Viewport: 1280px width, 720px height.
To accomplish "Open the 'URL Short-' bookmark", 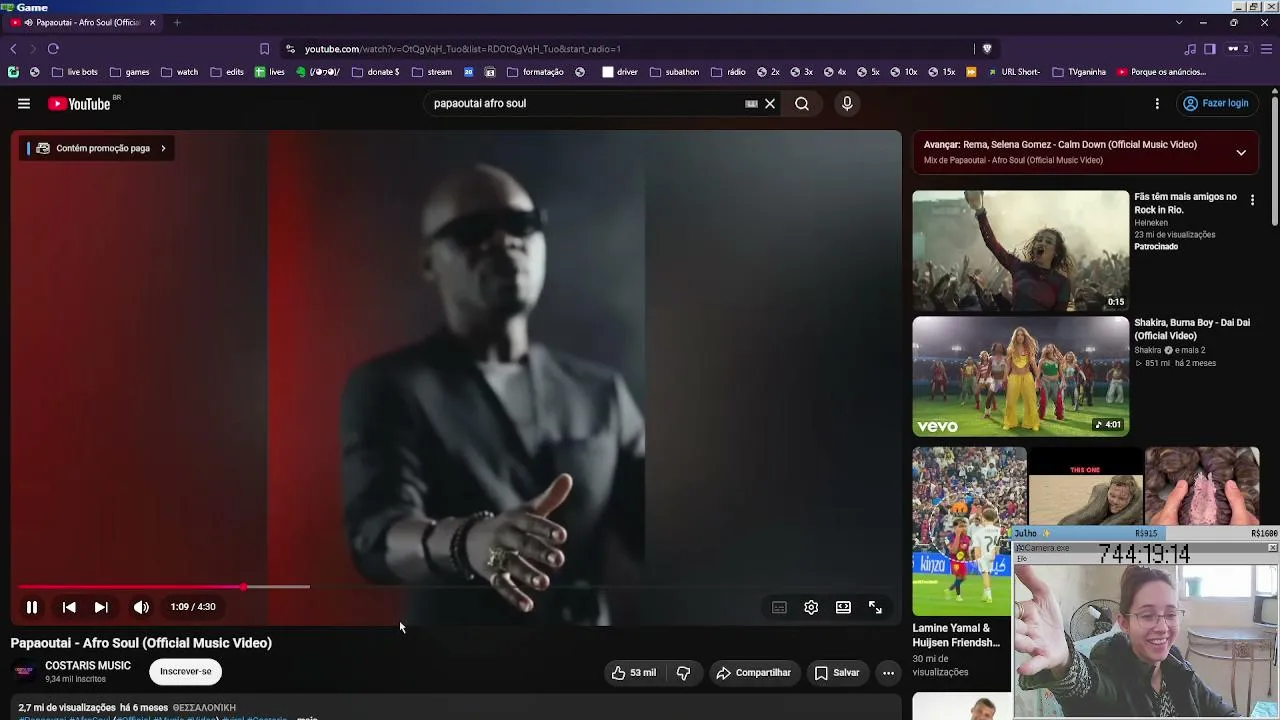I will (x=1014, y=72).
